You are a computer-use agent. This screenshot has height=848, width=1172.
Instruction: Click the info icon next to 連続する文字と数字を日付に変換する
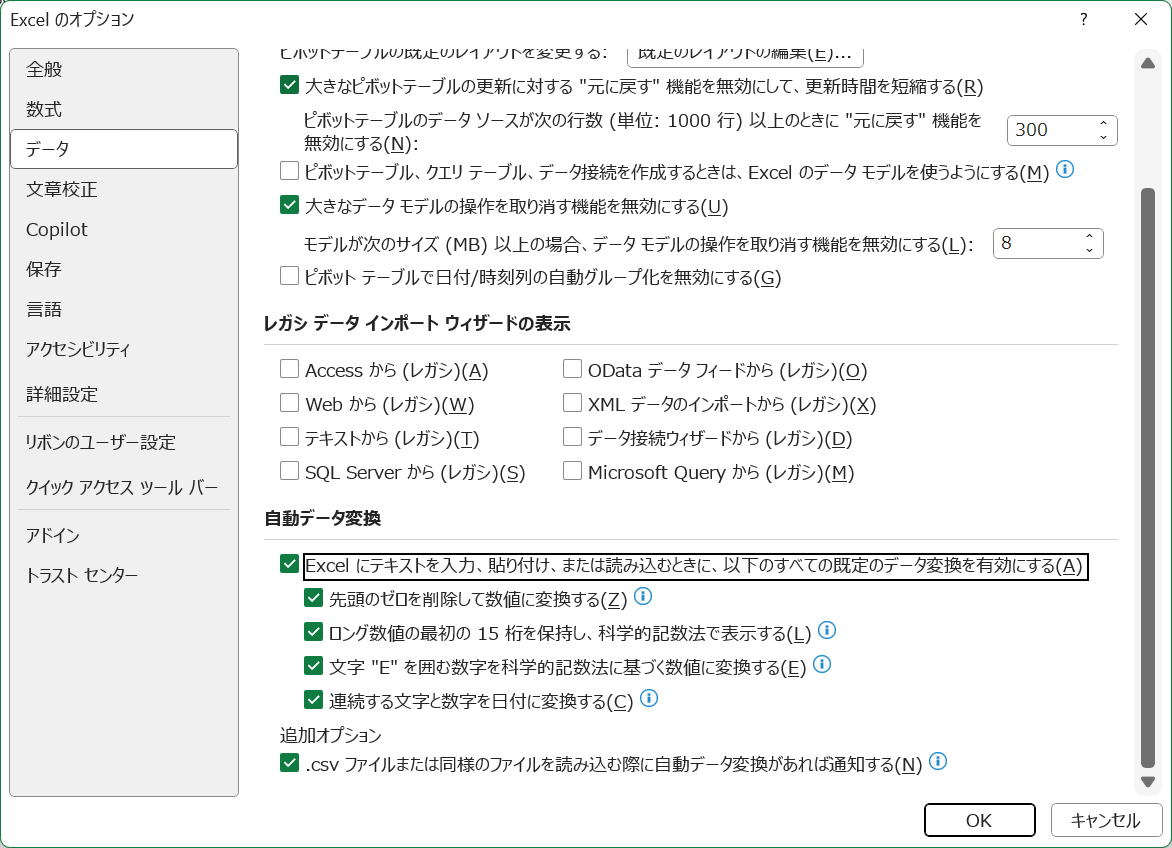(x=650, y=699)
